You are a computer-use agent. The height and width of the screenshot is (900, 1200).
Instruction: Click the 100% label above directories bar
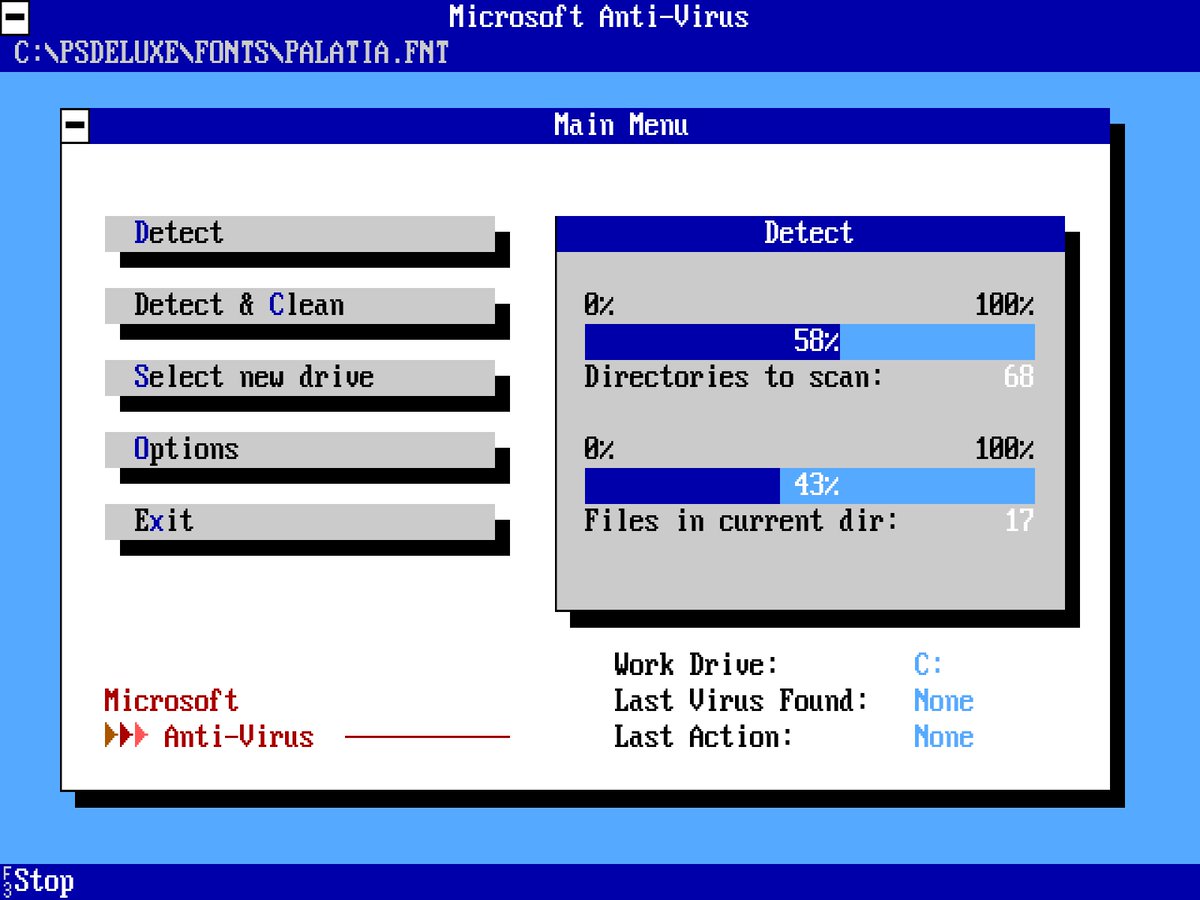pos(1004,305)
